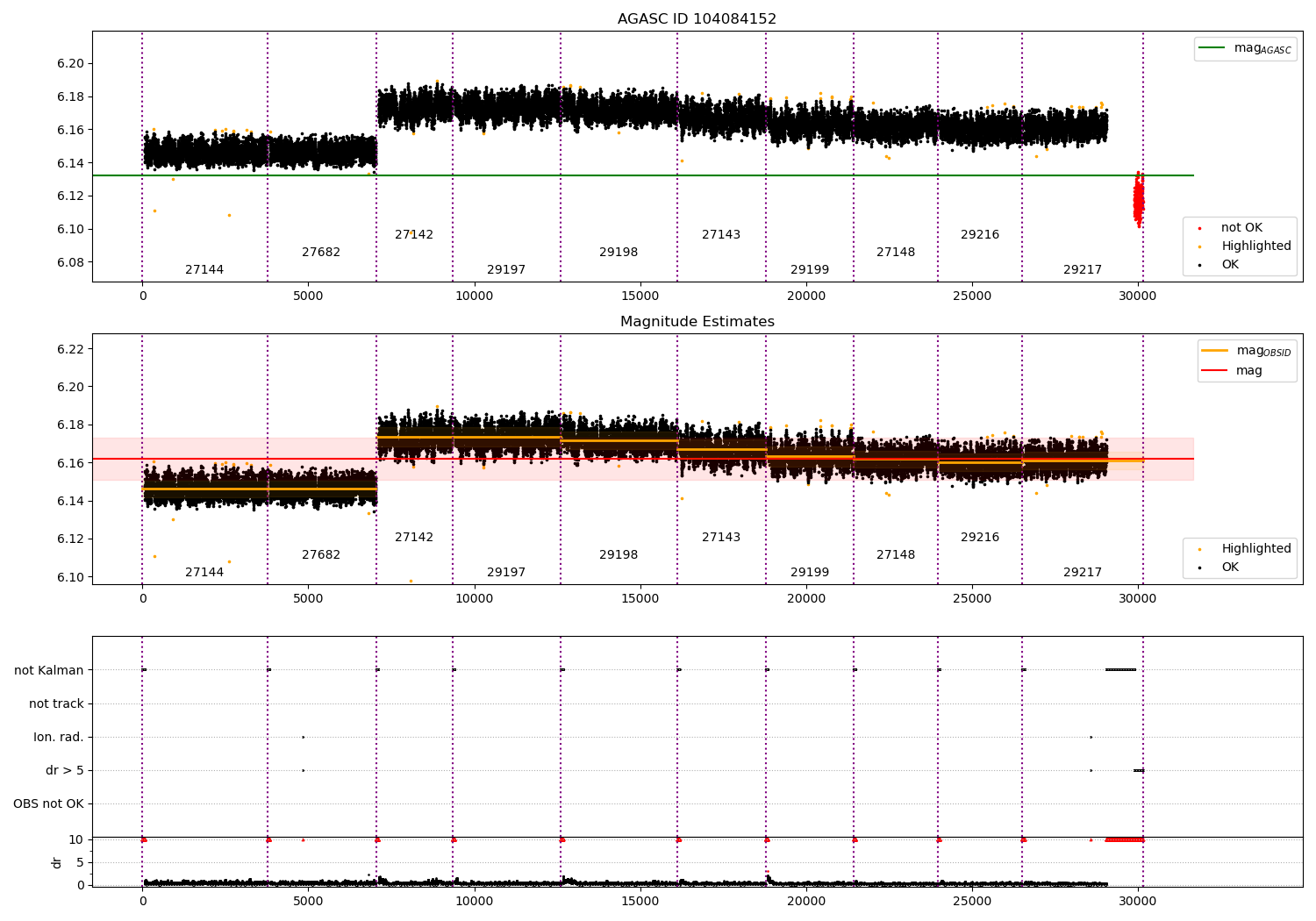Select the mag OBSID legend entry
The width and height of the screenshot is (1316, 921).
click(x=1245, y=352)
